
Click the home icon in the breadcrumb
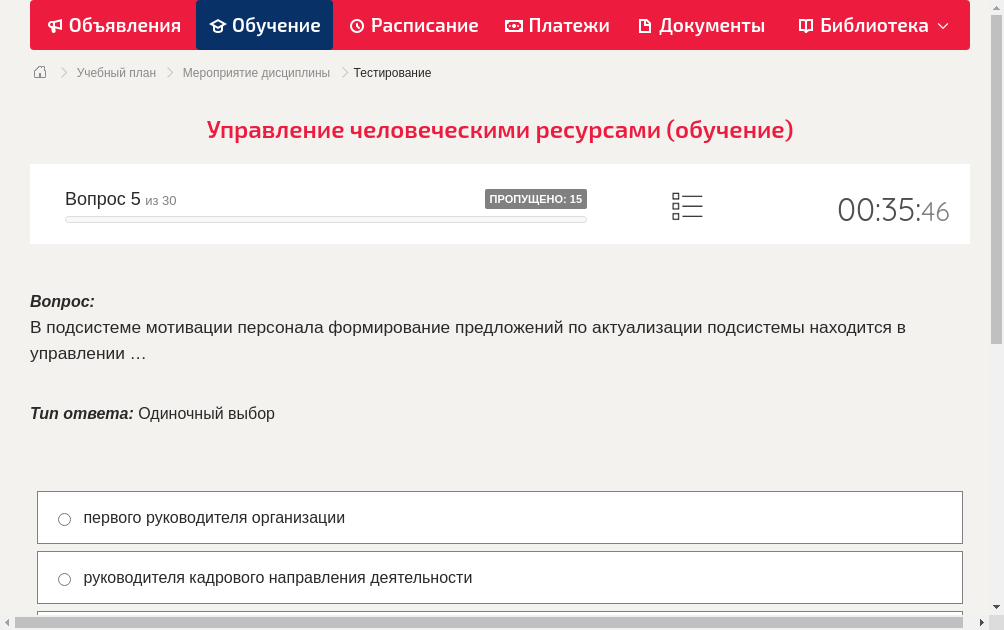pos(39,72)
